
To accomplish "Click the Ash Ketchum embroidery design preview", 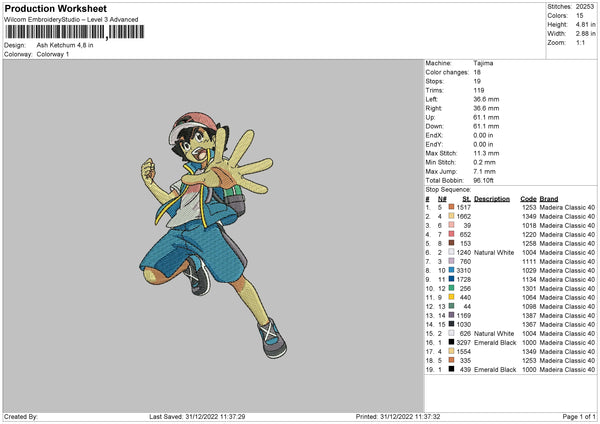I will point(214,235).
